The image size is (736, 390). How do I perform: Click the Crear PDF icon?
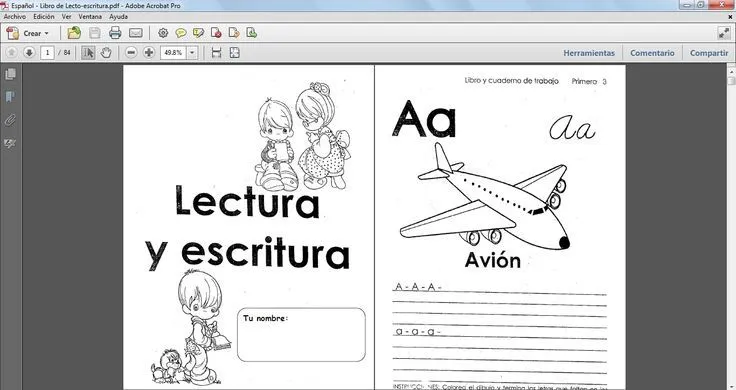[x=13, y=33]
